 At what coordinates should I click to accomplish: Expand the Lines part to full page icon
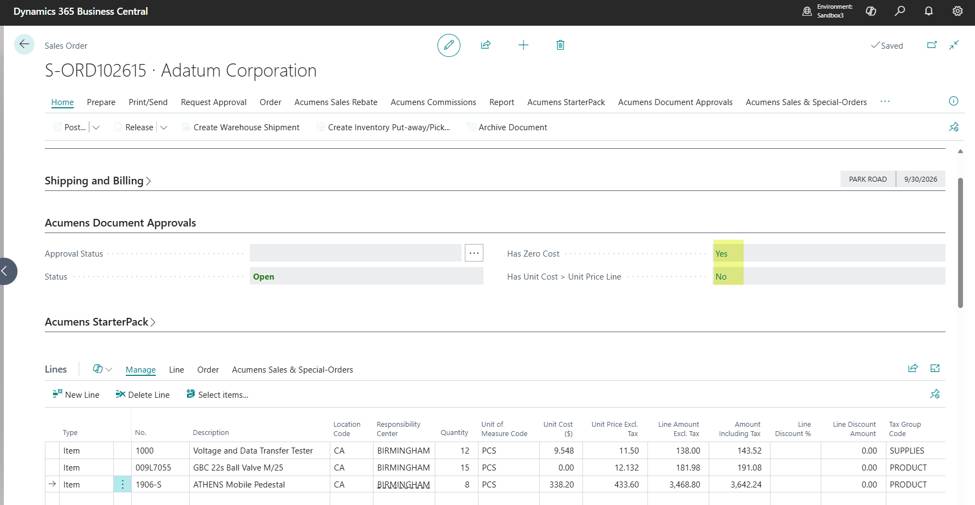click(935, 368)
